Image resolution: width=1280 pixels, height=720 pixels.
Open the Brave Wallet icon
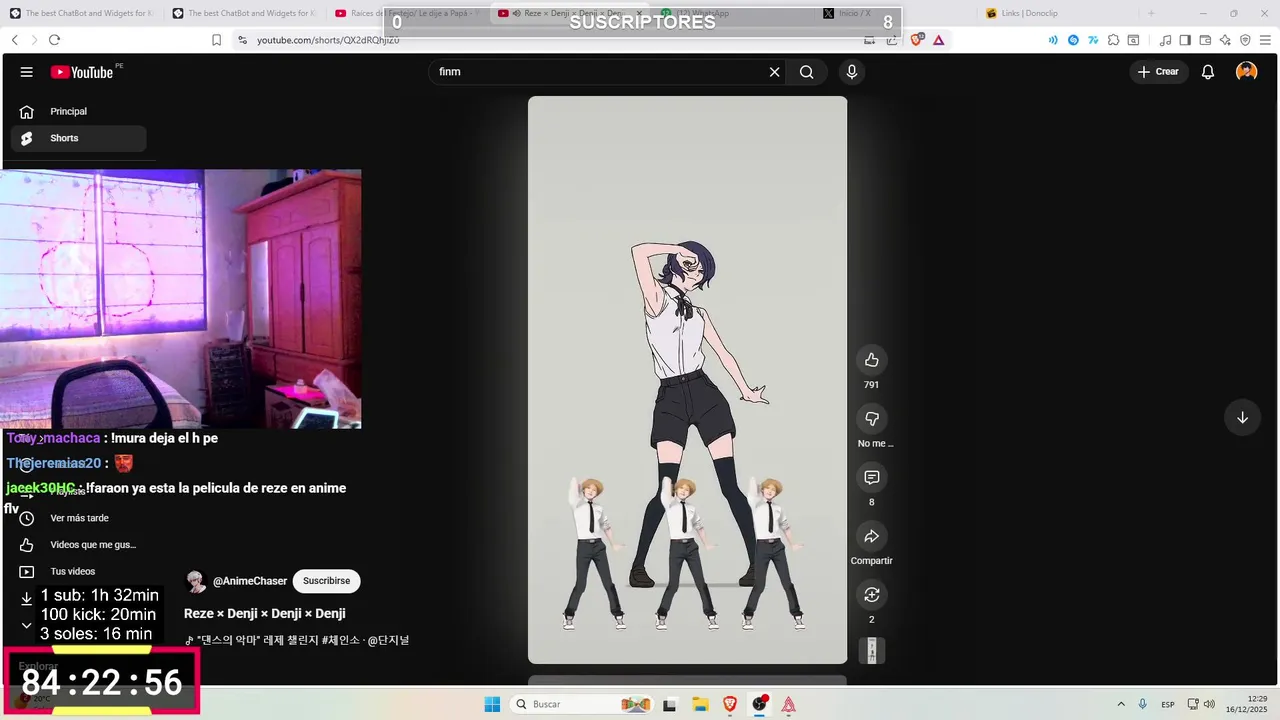pos(1205,40)
